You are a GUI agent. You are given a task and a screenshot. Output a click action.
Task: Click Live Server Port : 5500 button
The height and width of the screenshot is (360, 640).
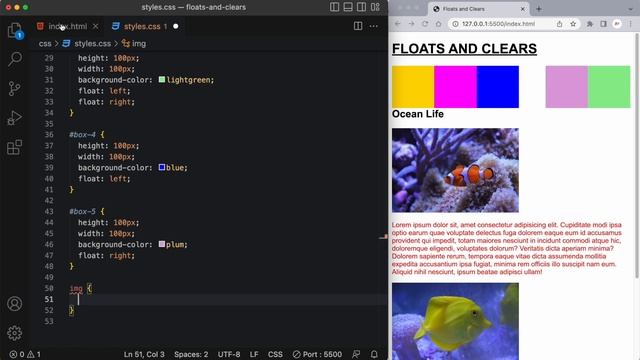317,354
